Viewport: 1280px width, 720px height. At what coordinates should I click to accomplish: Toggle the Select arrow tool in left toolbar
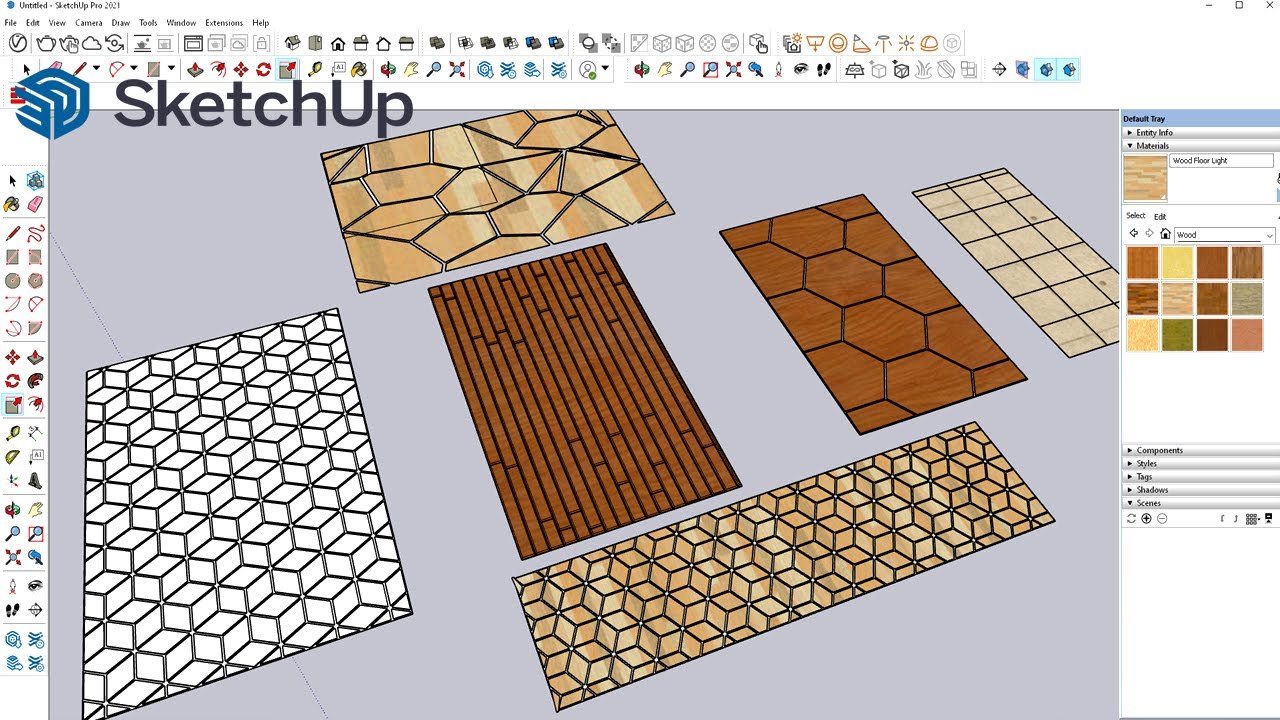point(13,180)
